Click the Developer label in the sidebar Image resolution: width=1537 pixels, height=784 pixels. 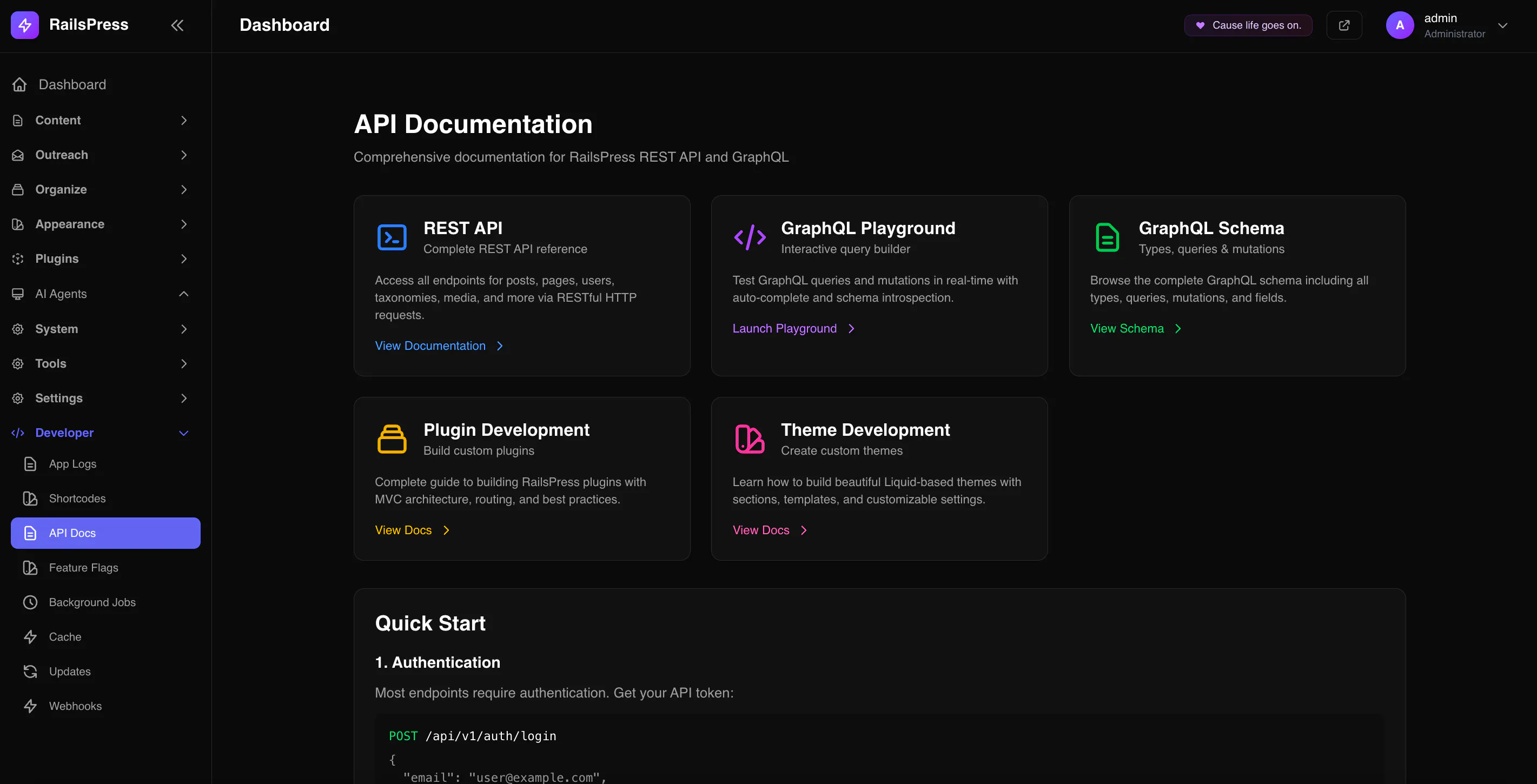64,433
